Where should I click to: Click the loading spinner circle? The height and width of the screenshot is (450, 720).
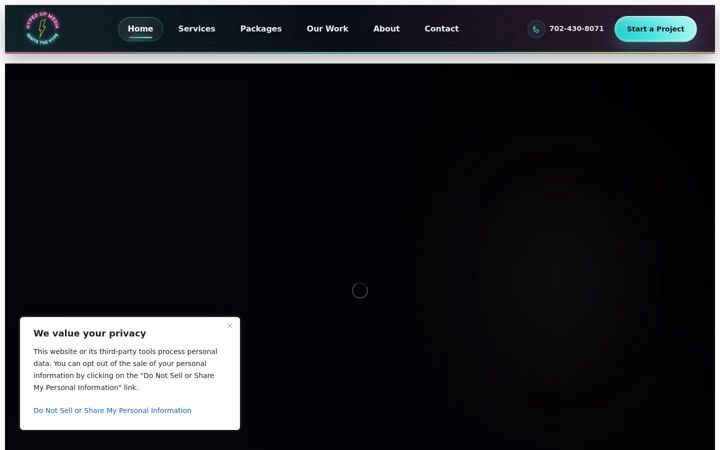tap(360, 291)
